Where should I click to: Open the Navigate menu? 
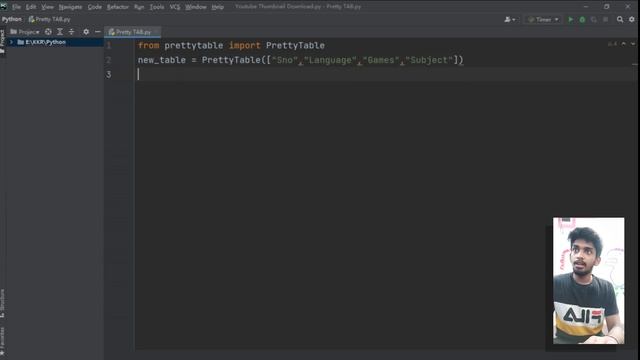coord(70,7)
